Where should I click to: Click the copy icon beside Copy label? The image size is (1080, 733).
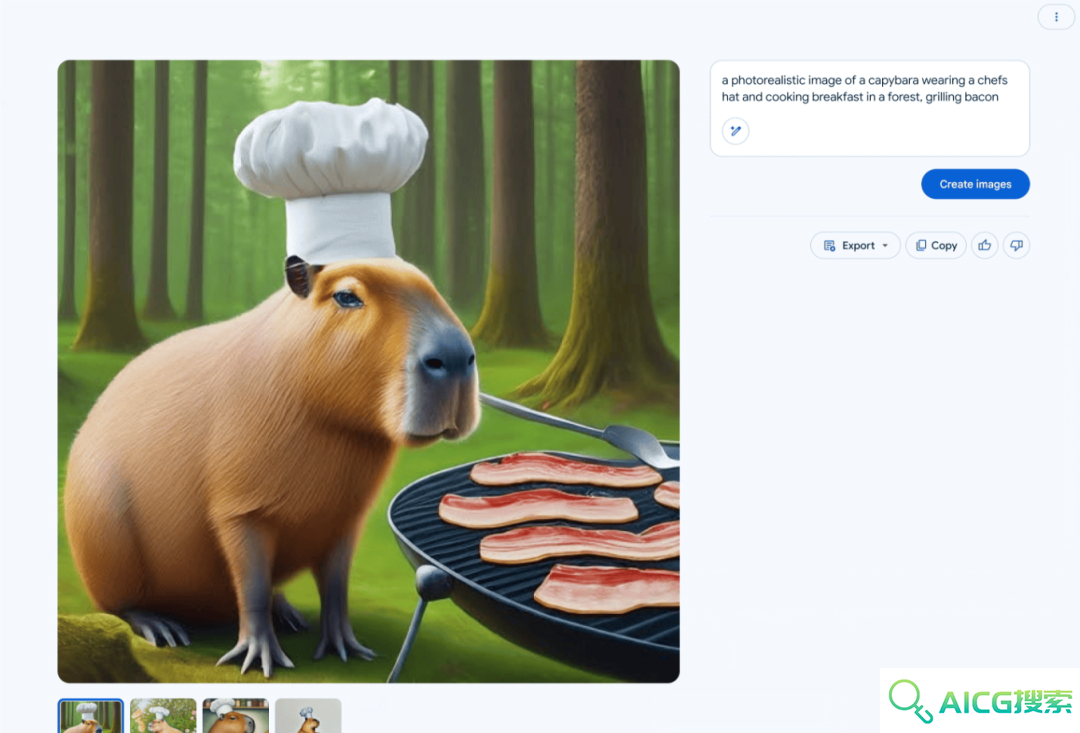pos(921,245)
